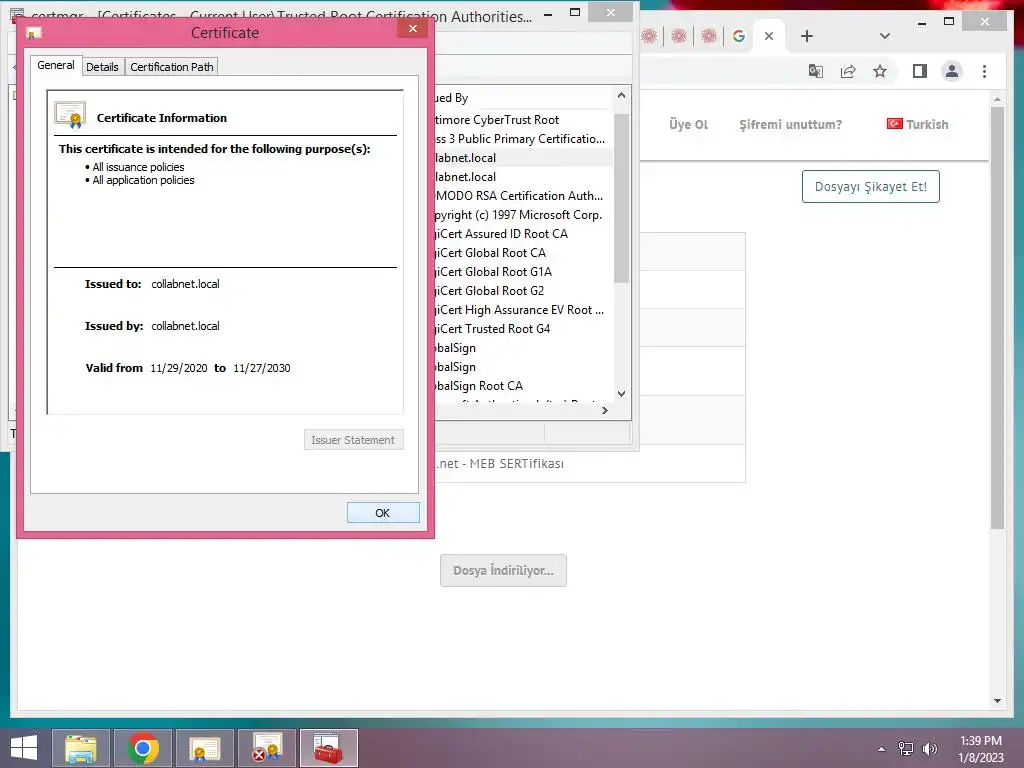Close the active Google tab
The height and width of the screenshot is (768, 1024).
click(x=769, y=36)
